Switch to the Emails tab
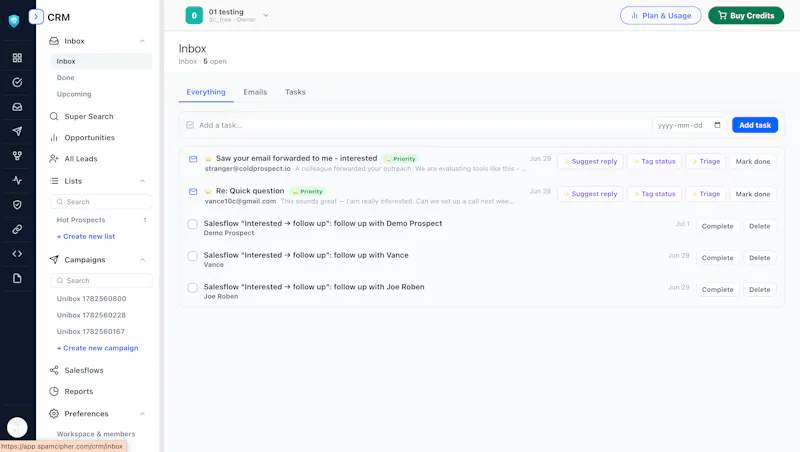Viewport: 800px width, 452px height. click(x=255, y=92)
